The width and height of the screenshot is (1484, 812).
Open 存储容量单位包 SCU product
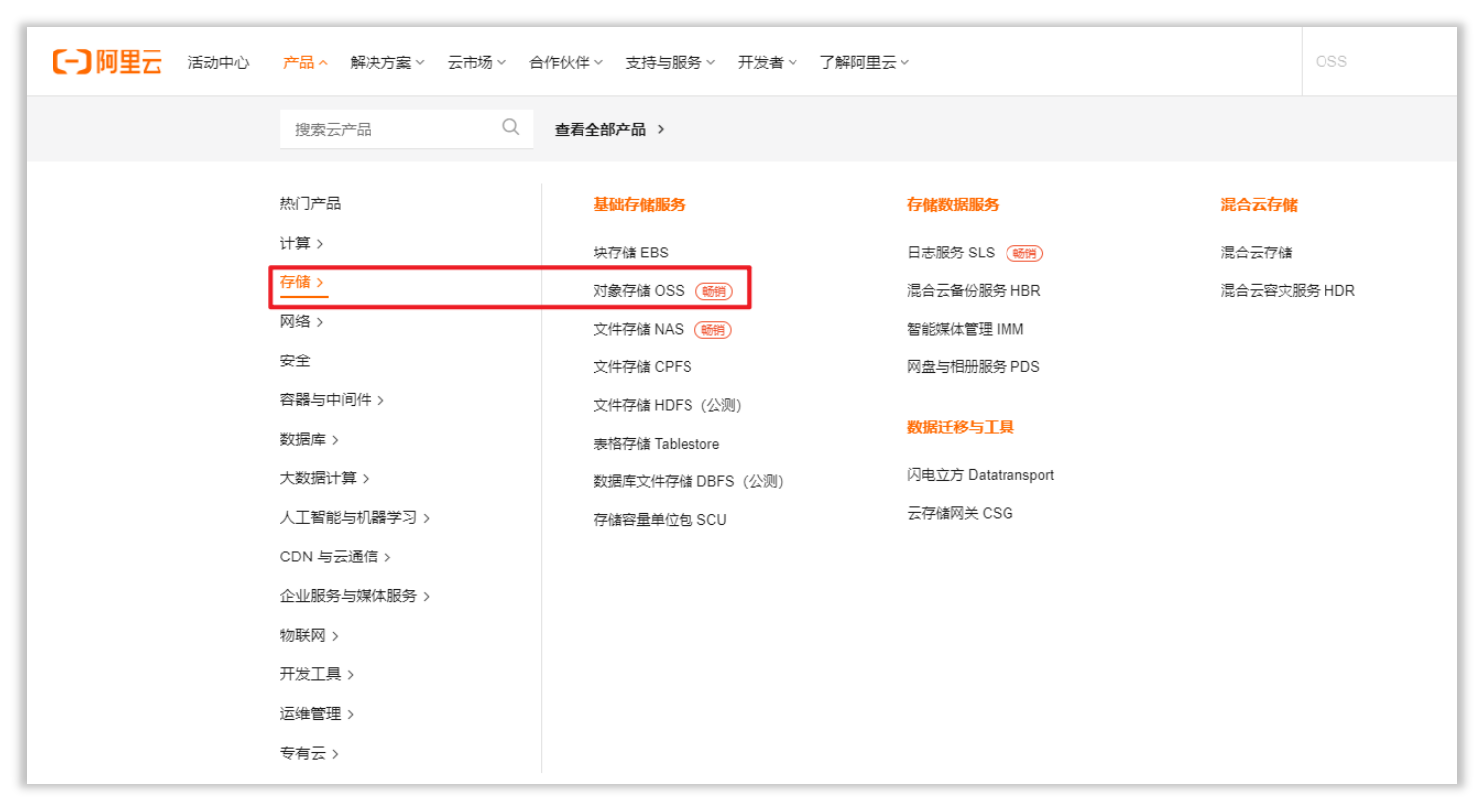(660, 519)
